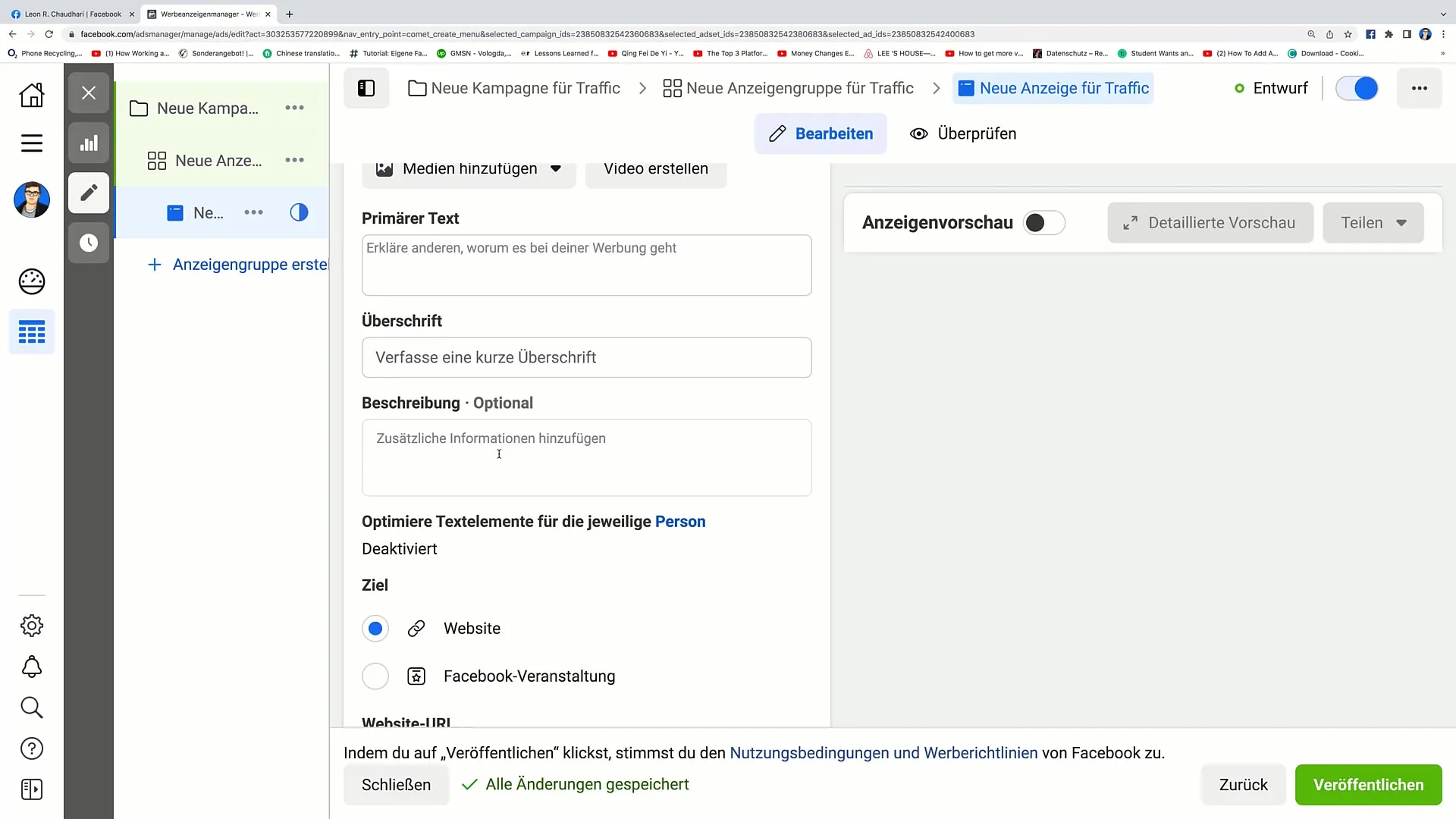Click the half-circle status icon next to ad
Screen dimensions: 1456x819
click(x=299, y=212)
